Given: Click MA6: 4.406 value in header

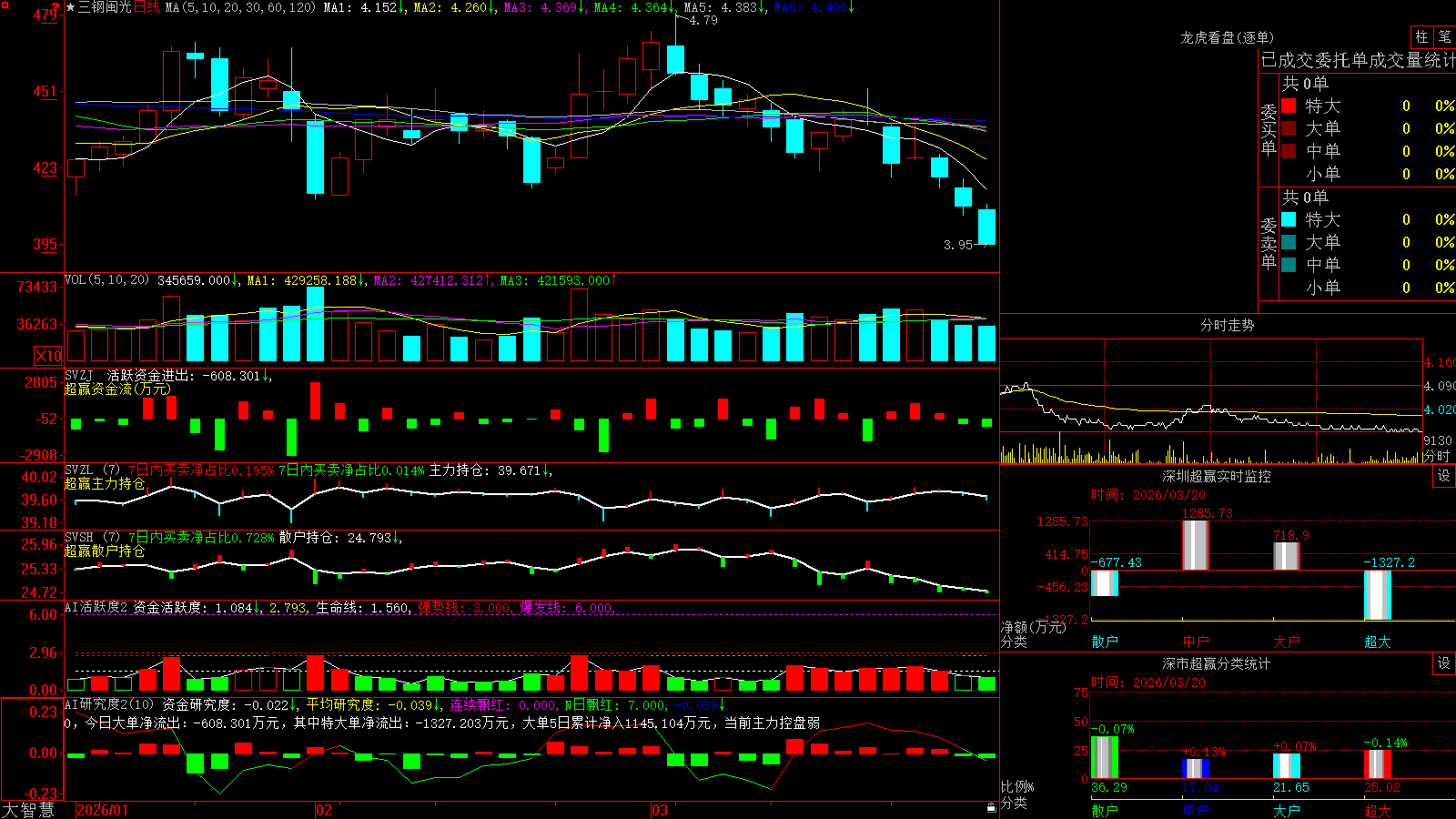Looking at the screenshot, I should coord(814,7).
